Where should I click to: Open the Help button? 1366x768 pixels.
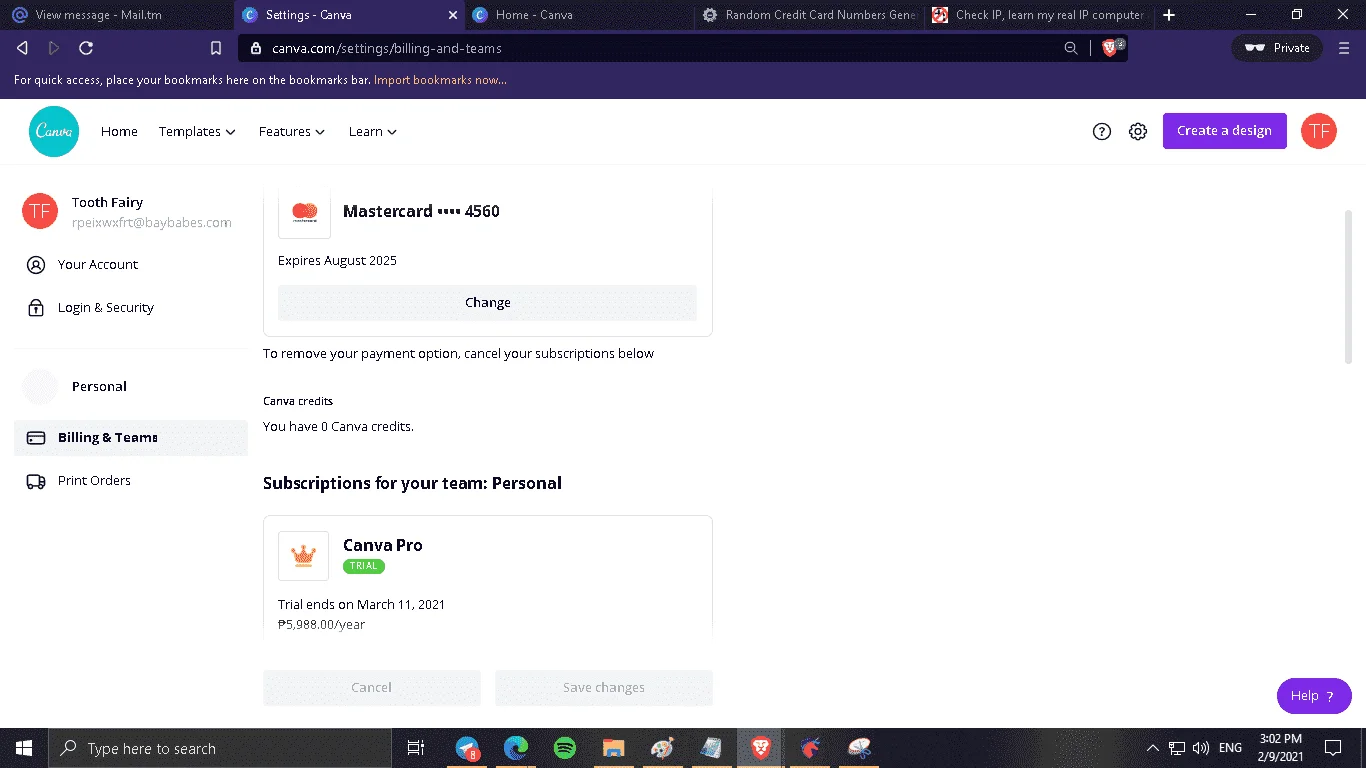point(1314,696)
